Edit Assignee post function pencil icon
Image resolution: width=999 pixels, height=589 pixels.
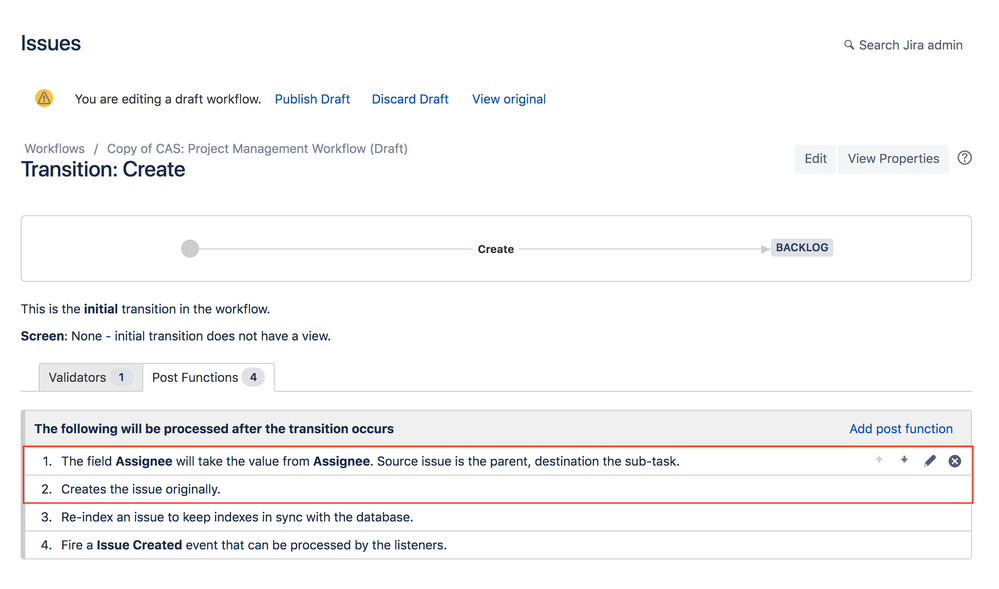click(x=930, y=460)
